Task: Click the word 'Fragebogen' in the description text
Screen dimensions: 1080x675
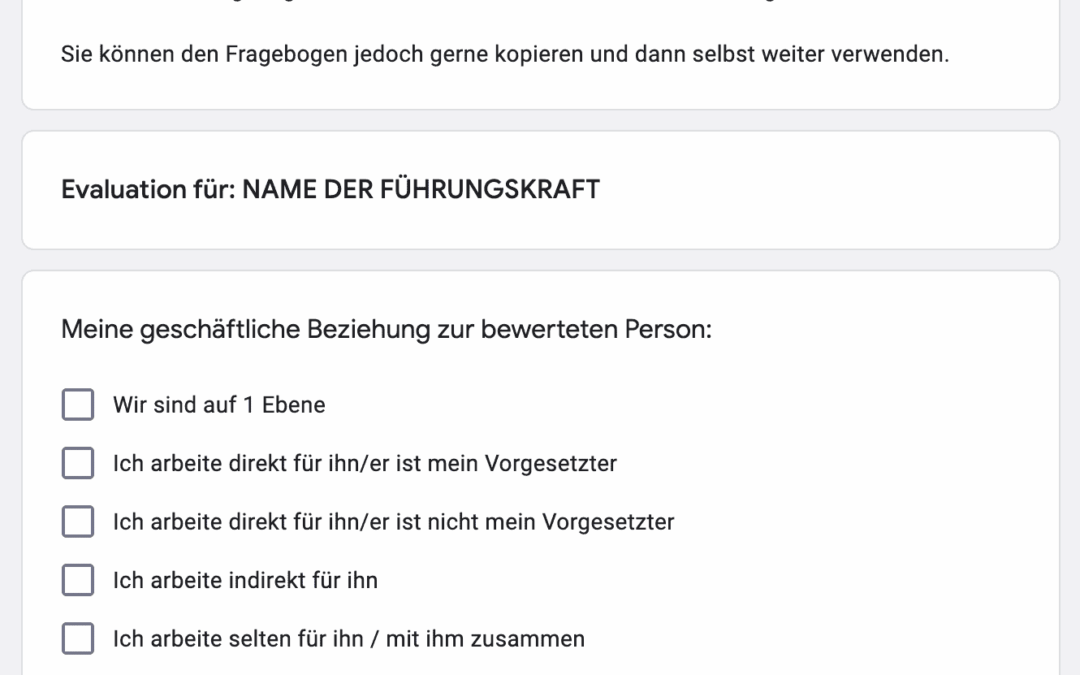Action: tap(287, 54)
